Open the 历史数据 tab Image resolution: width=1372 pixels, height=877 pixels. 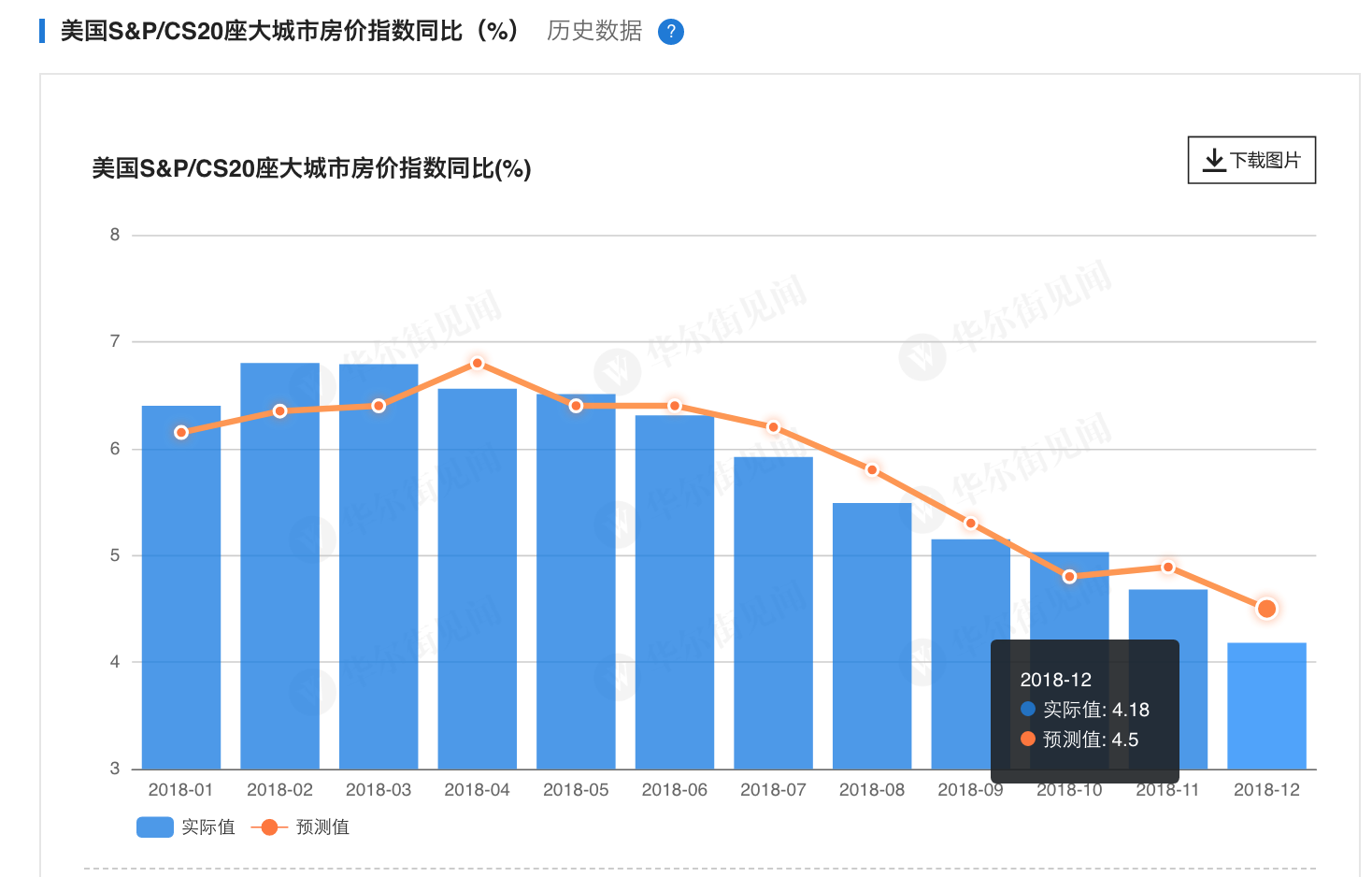point(594,31)
